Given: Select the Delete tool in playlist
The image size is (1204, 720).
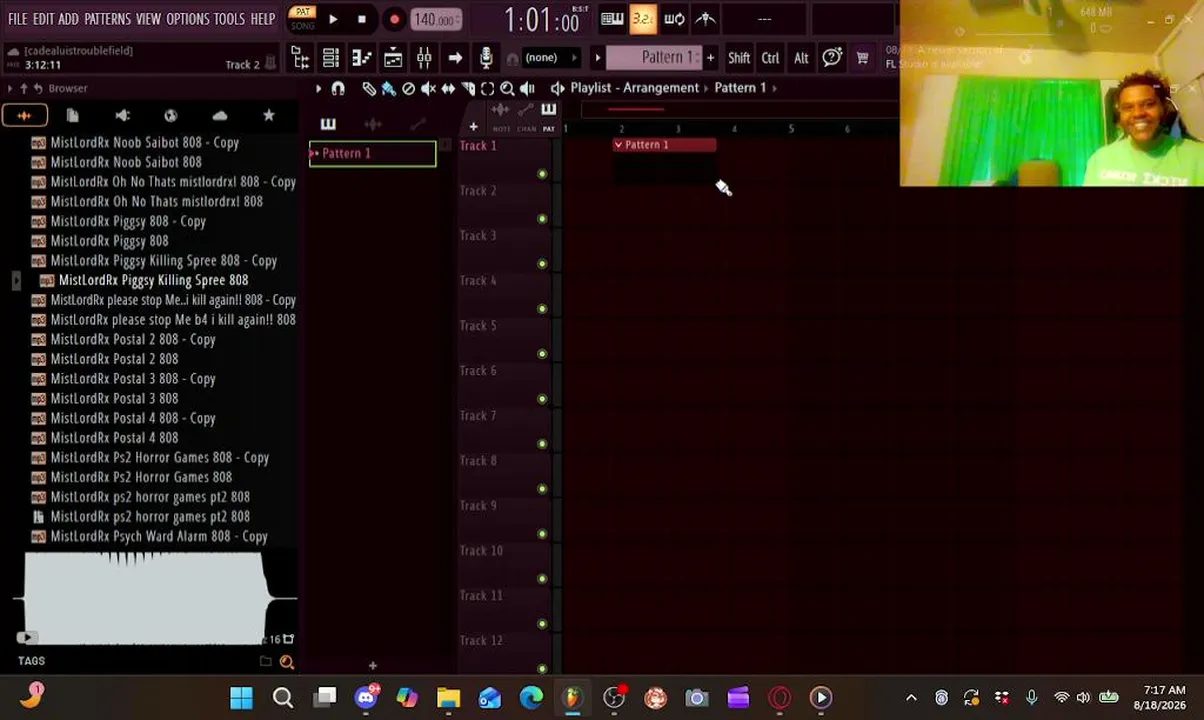Looking at the screenshot, I should [408, 88].
